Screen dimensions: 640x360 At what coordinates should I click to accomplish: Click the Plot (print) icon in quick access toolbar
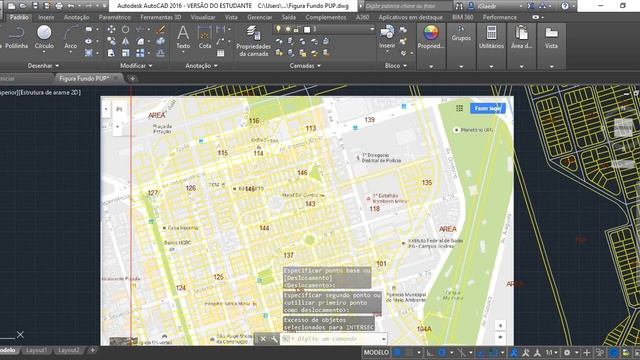[59, 6]
